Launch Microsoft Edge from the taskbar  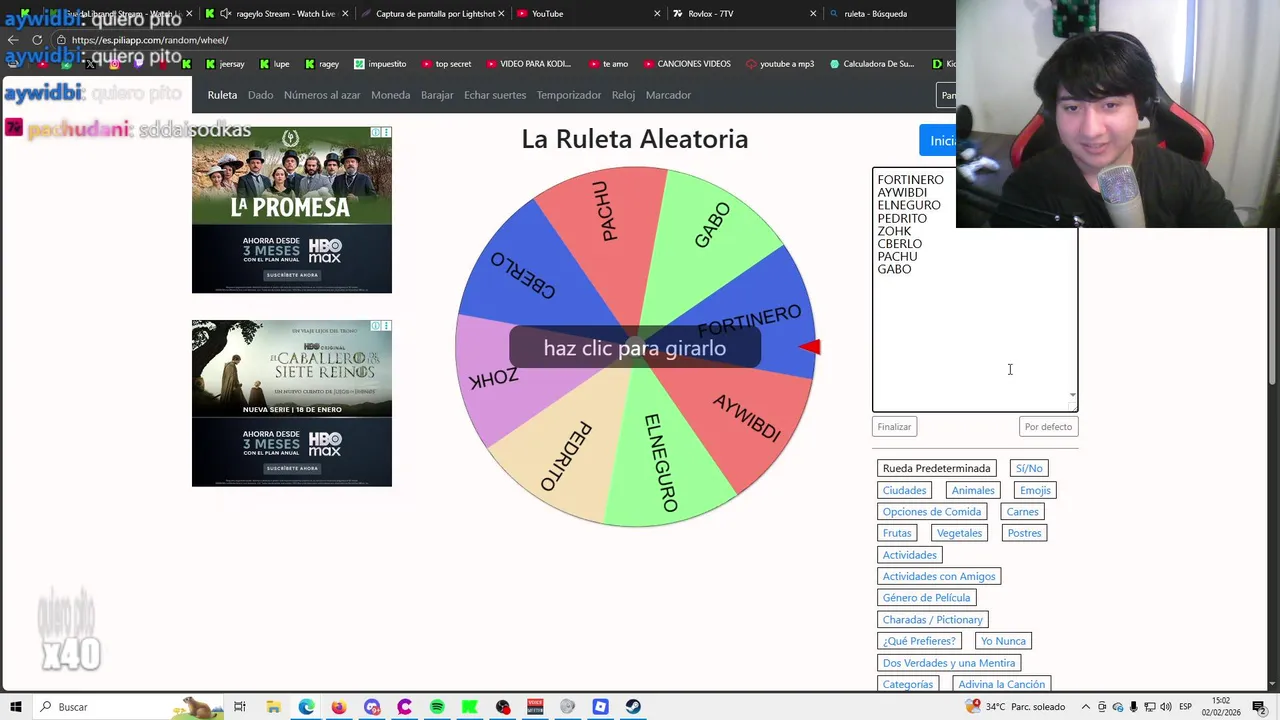tap(306, 707)
